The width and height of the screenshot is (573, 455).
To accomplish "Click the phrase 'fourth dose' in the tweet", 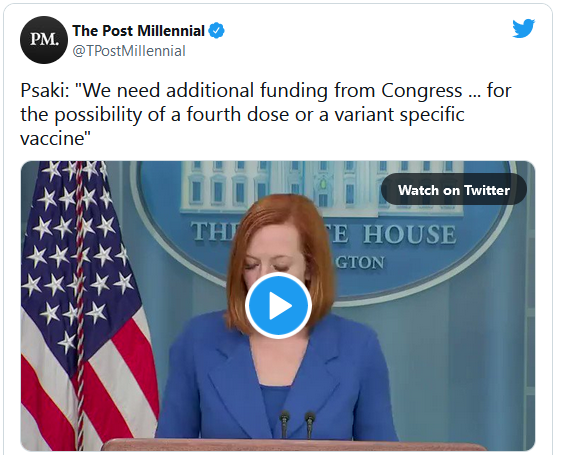I will pyautogui.click(x=238, y=114).
